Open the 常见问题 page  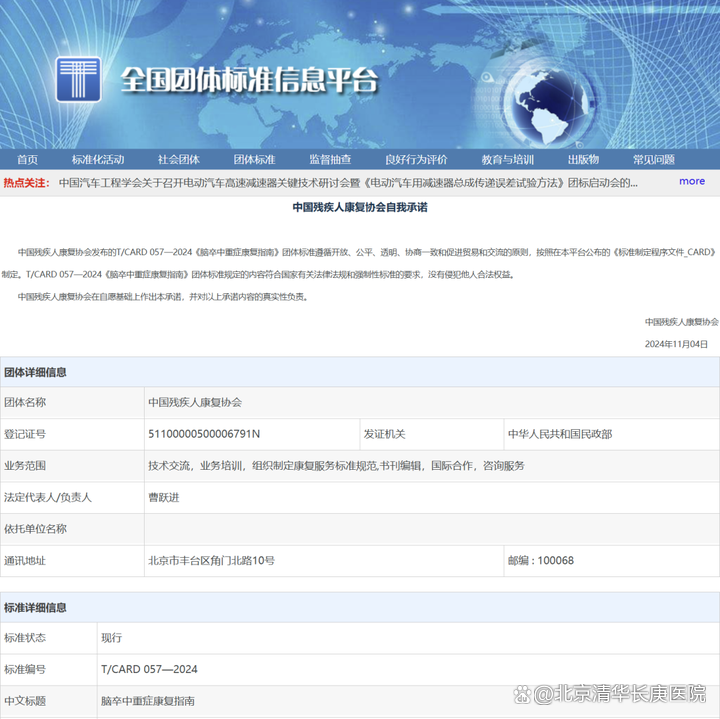[x=653, y=160]
